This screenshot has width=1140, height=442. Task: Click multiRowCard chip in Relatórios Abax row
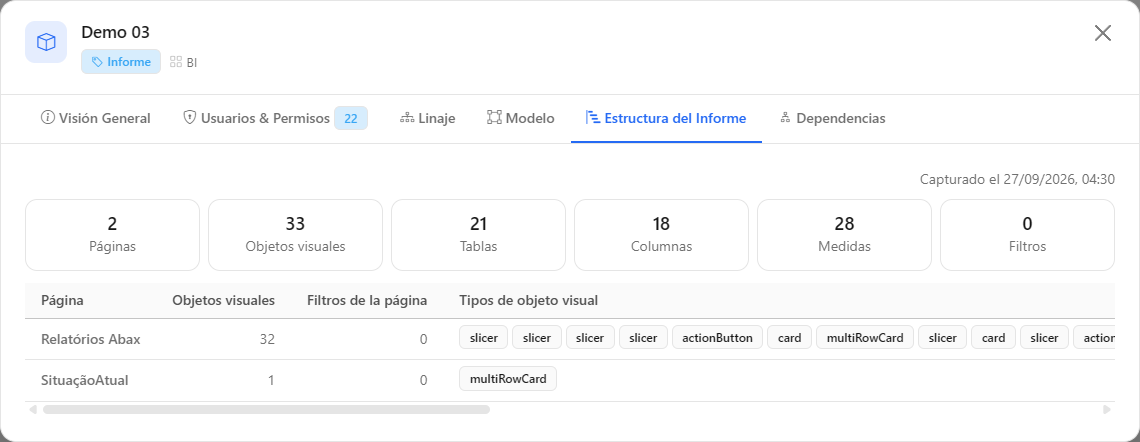click(865, 337)
